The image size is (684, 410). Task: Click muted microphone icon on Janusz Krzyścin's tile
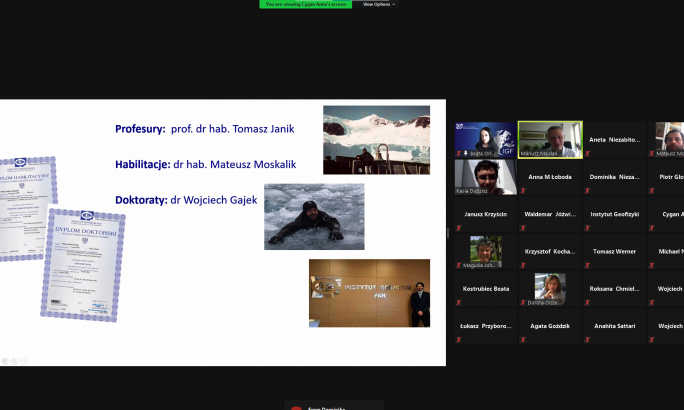(x=459, y=228)
